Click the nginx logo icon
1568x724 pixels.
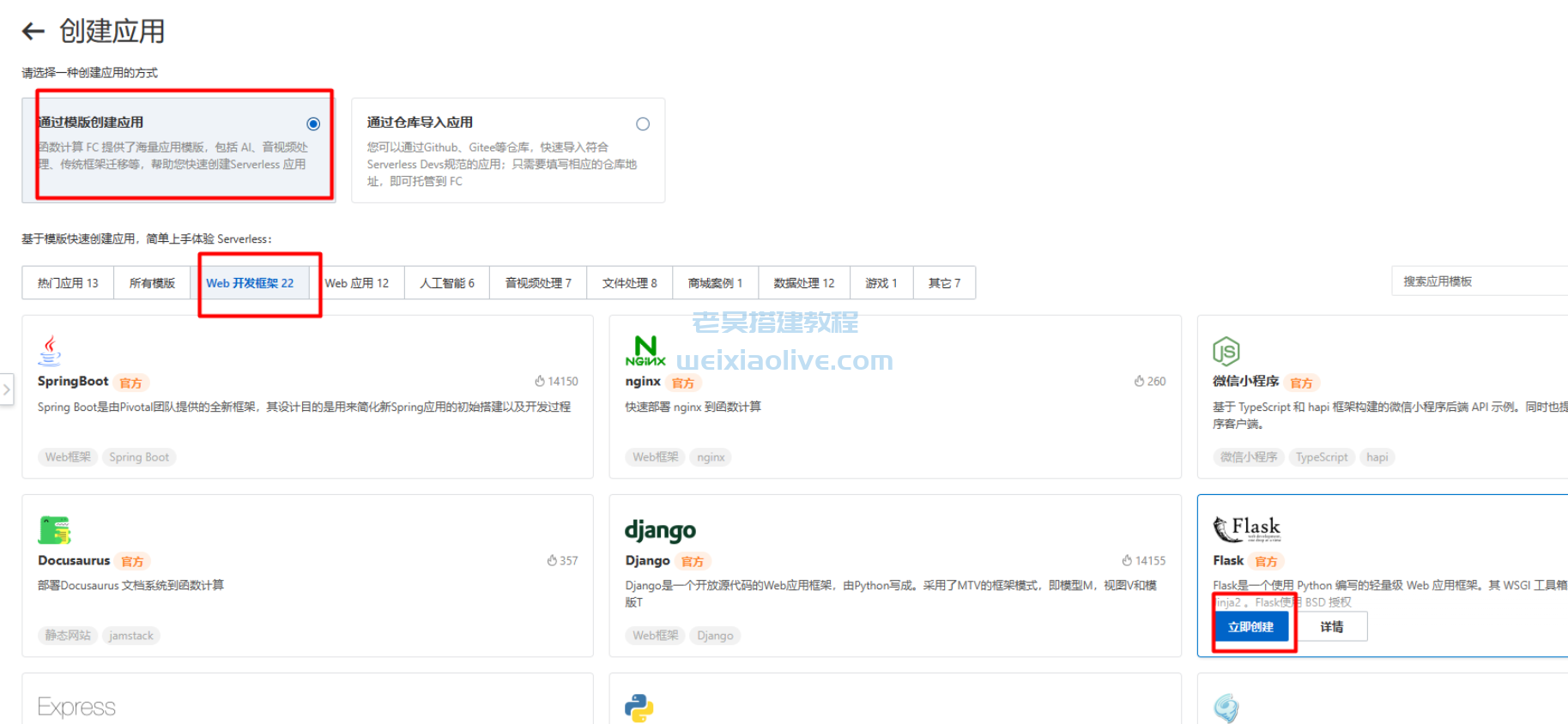(645, 351)
